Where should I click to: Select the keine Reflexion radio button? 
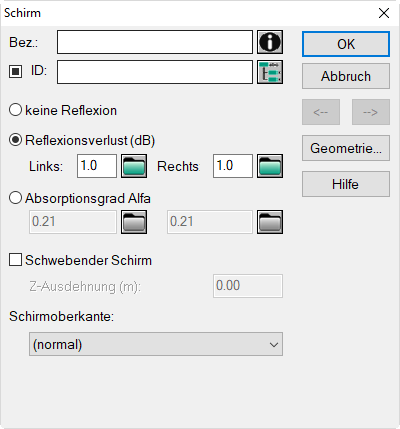tap(15, 110)
